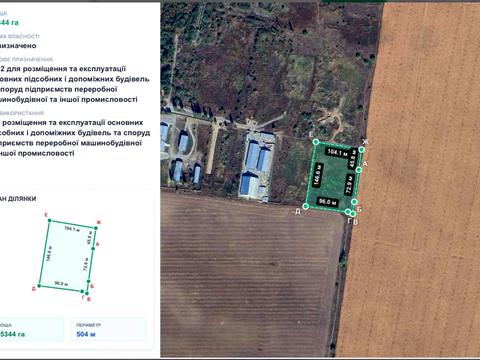Click vertex А dot in the plot plan diagram
Viewport: 480px width, 360px height.
click(x=93, y=249)
